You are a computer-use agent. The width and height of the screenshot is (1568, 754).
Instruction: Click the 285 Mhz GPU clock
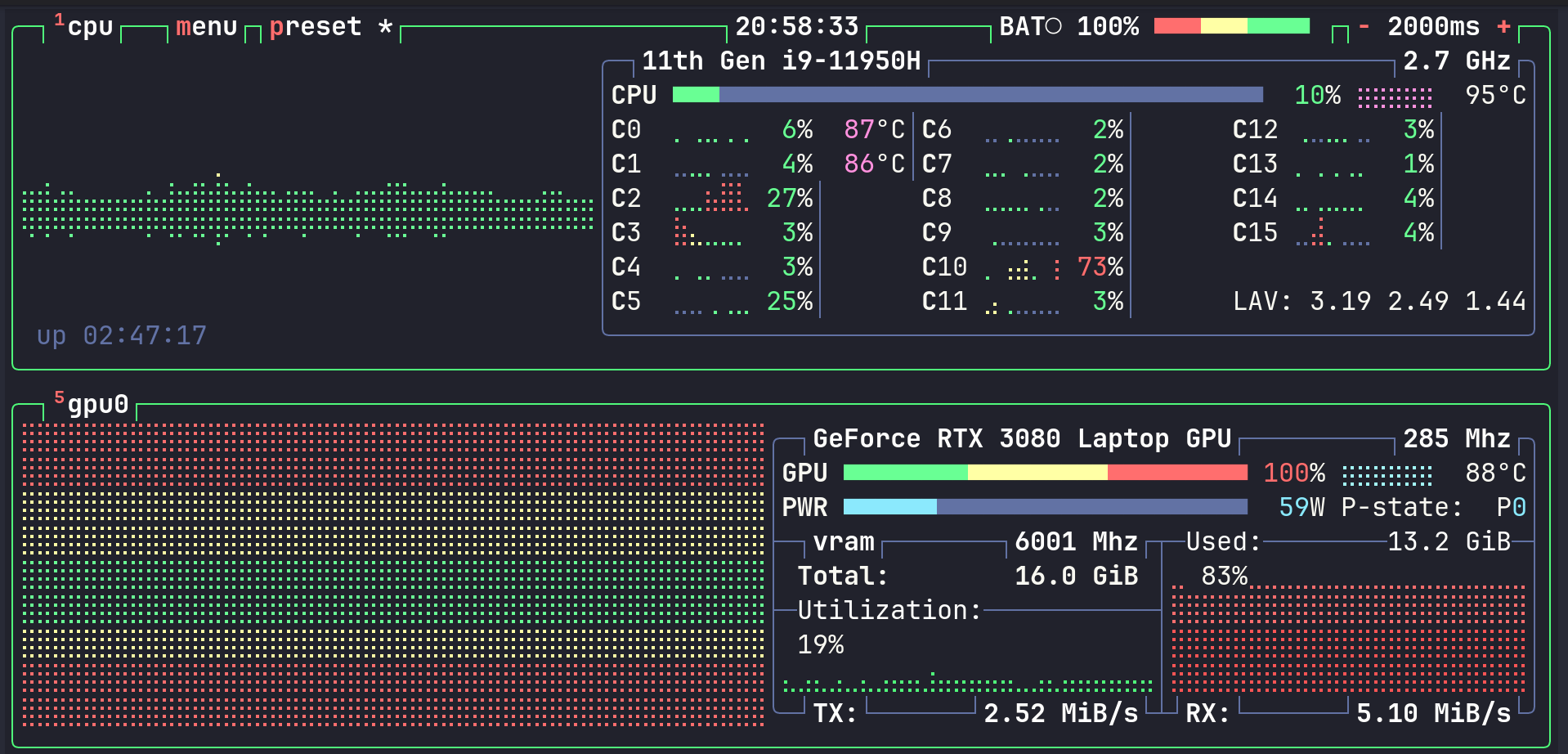1457,439
